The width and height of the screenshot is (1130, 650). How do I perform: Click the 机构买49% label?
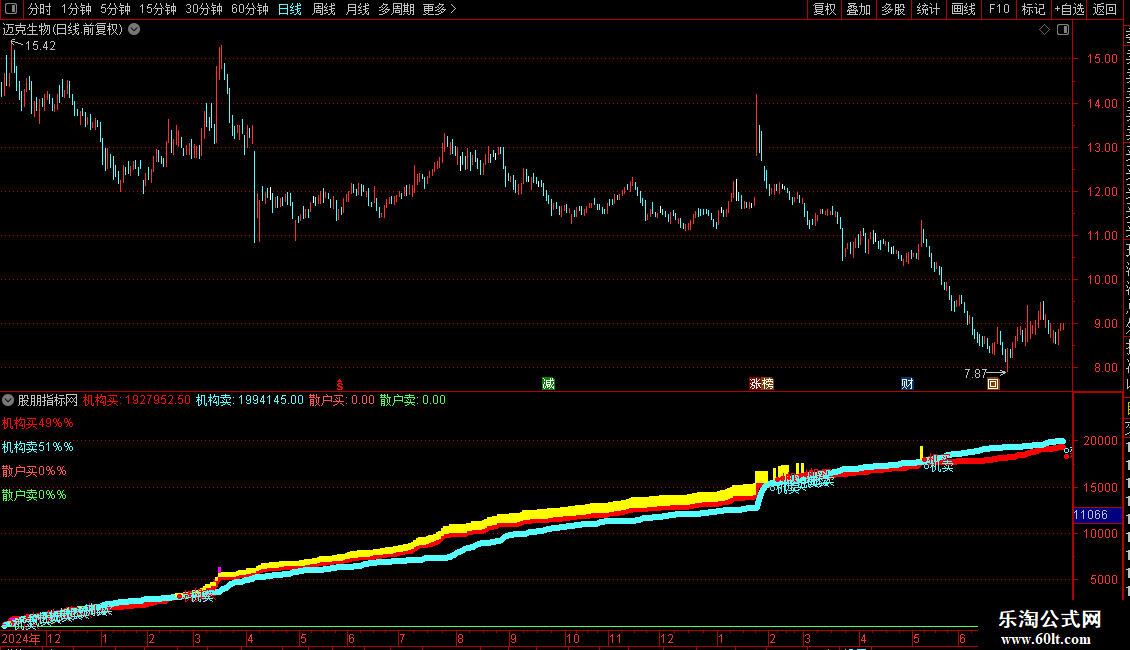[37, 423]
